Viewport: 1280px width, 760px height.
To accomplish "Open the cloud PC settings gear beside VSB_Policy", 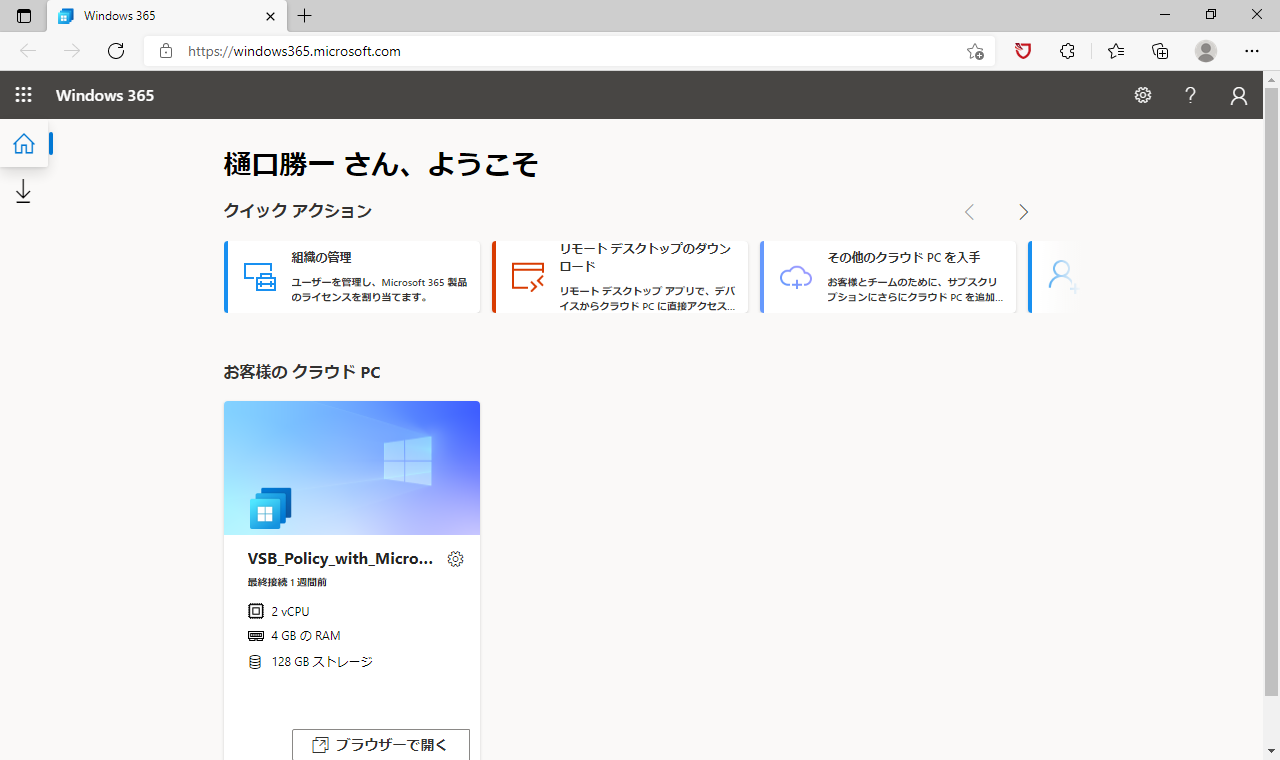I will (456, 559).
